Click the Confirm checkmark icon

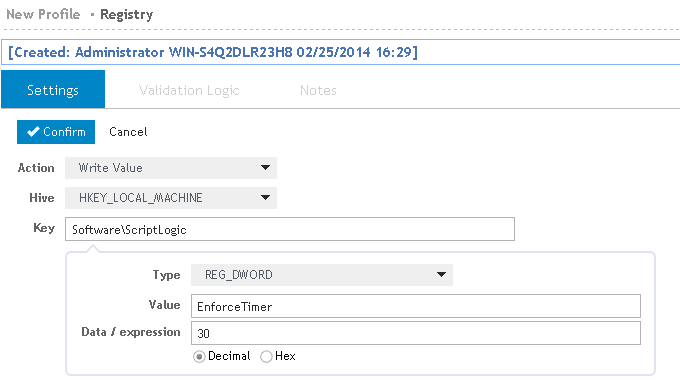(x=33, y=132)
